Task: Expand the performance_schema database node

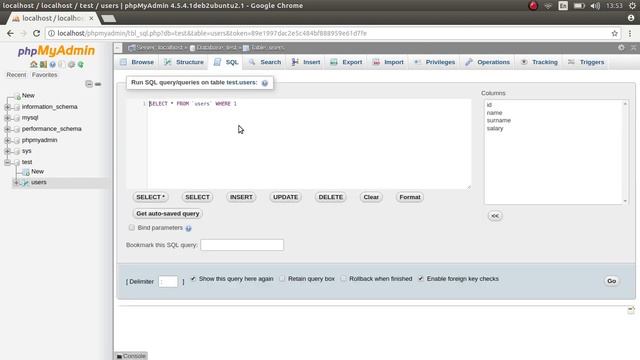Action: tap(7, 129)
